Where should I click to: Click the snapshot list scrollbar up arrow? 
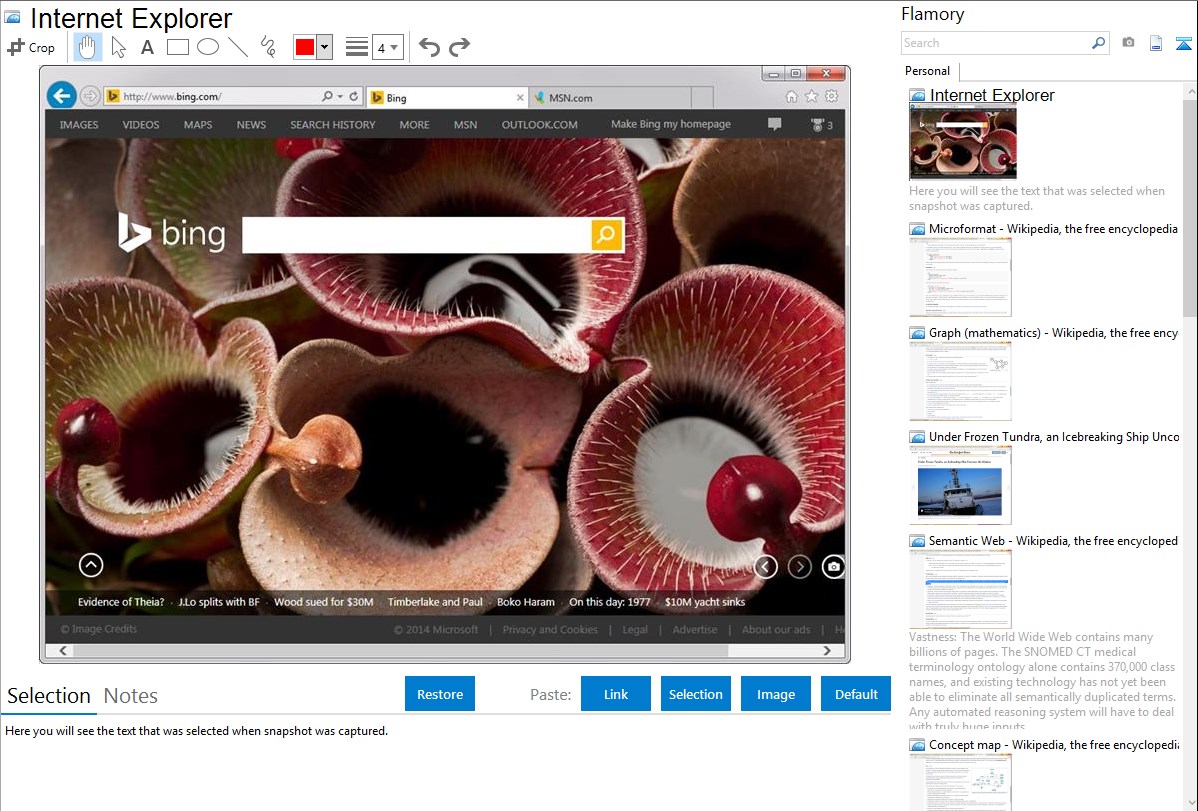coord(1190,92)
